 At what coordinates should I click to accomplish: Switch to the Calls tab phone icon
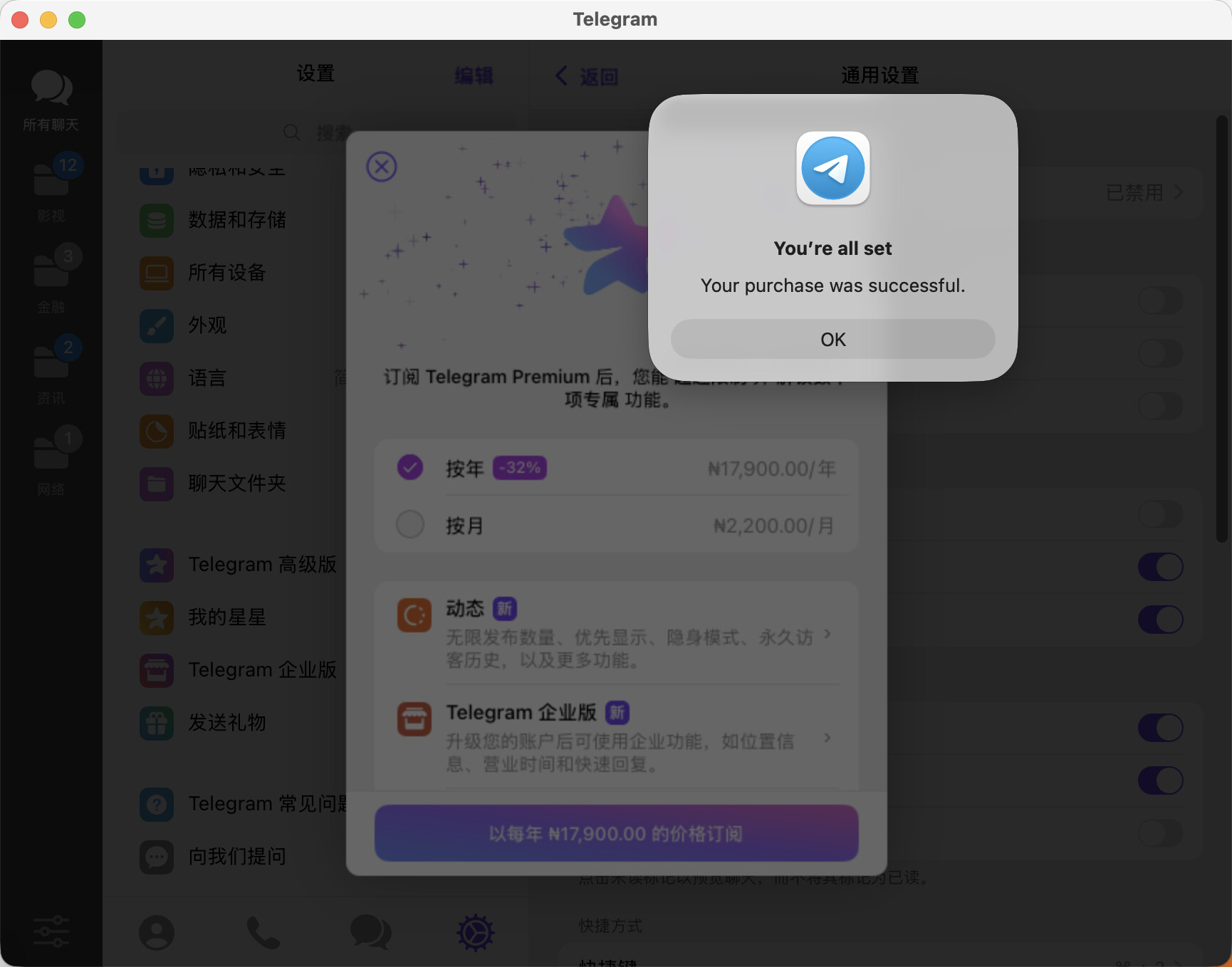(263, 932)
